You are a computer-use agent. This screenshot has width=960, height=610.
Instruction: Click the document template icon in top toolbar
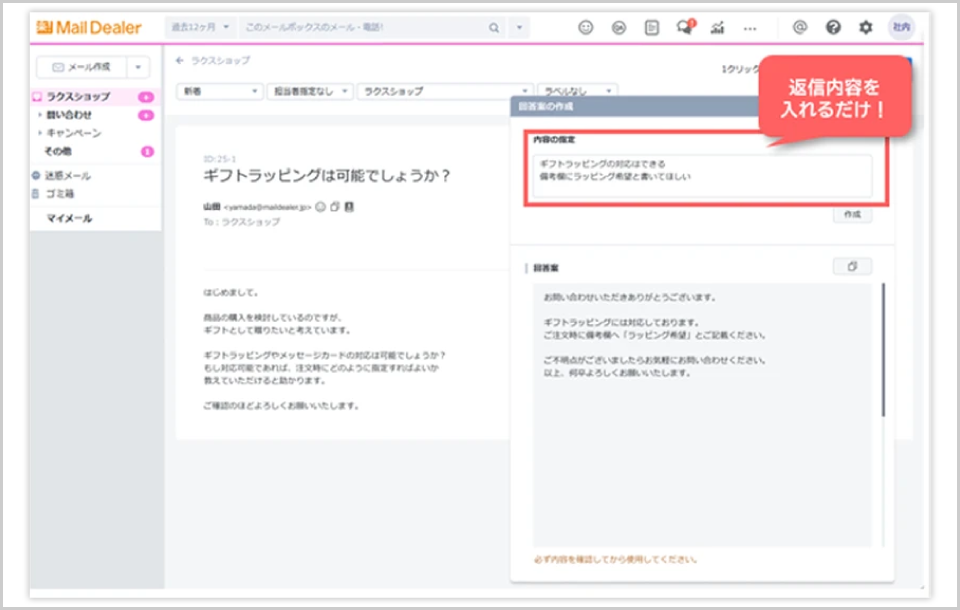click(652, 28)
